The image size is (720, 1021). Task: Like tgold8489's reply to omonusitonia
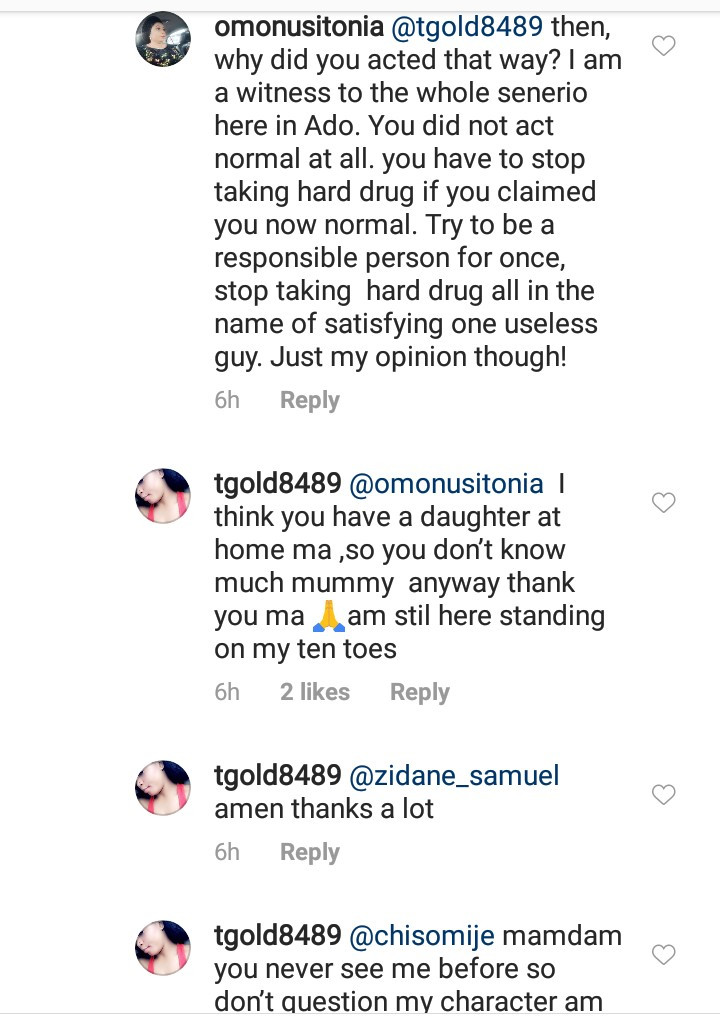pyautogui.click(x=663, y=502)
